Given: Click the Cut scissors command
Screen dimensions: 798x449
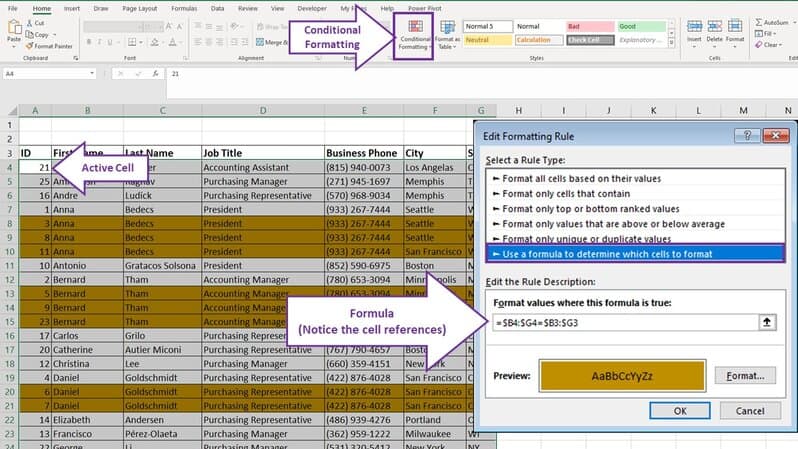Looking at the screenshot, I should point(36,23).
